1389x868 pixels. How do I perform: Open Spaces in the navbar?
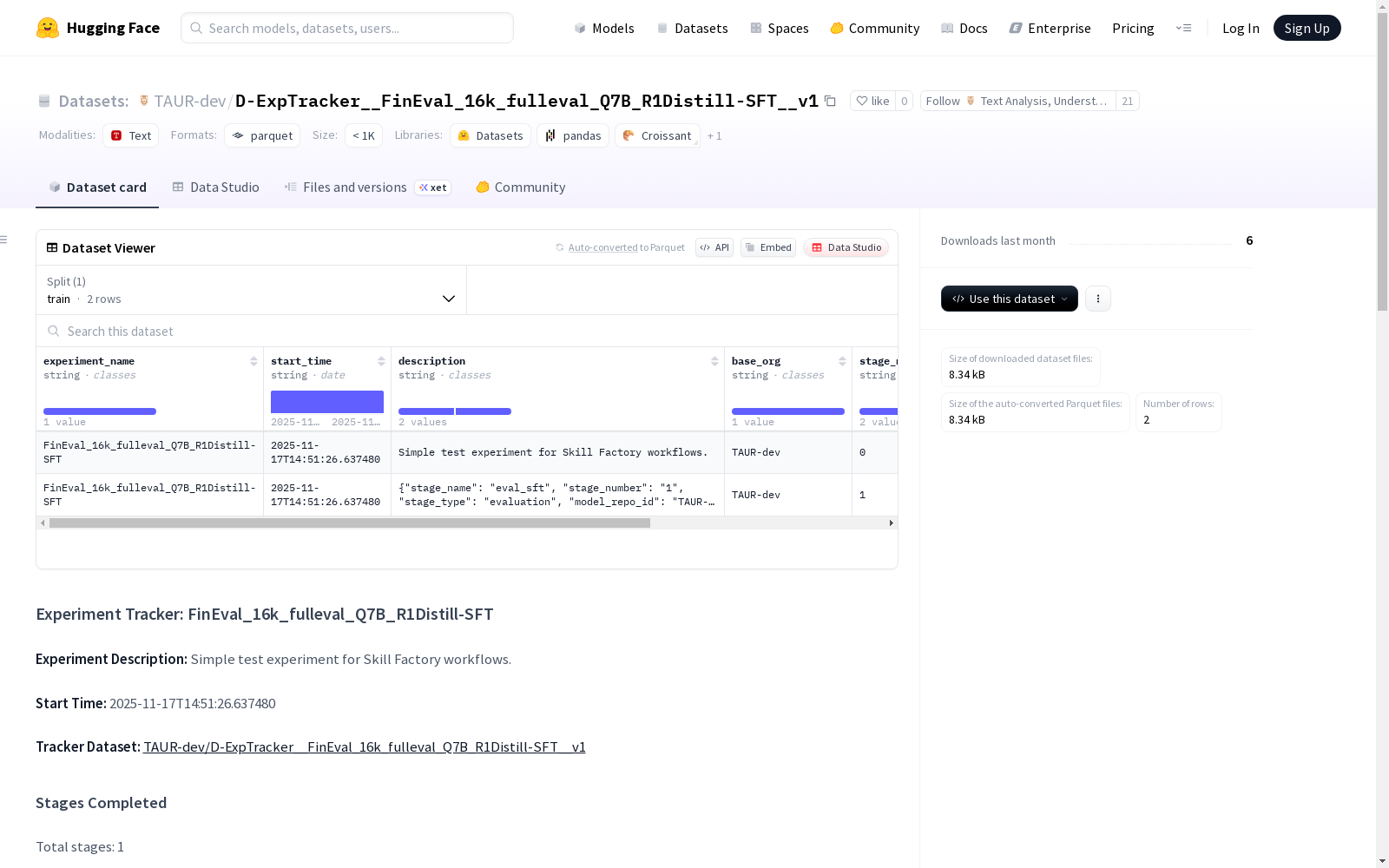tap(780, 28)
